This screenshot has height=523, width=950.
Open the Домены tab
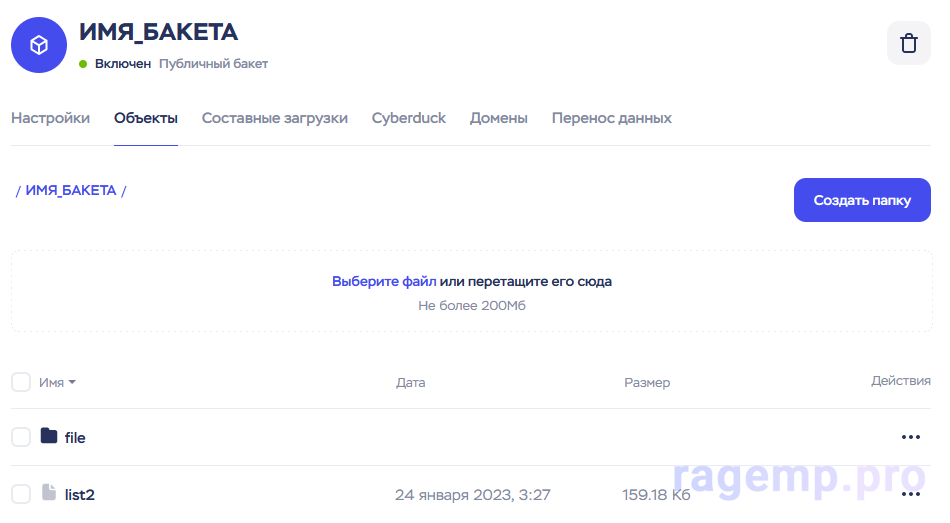[x=498, y=118]
